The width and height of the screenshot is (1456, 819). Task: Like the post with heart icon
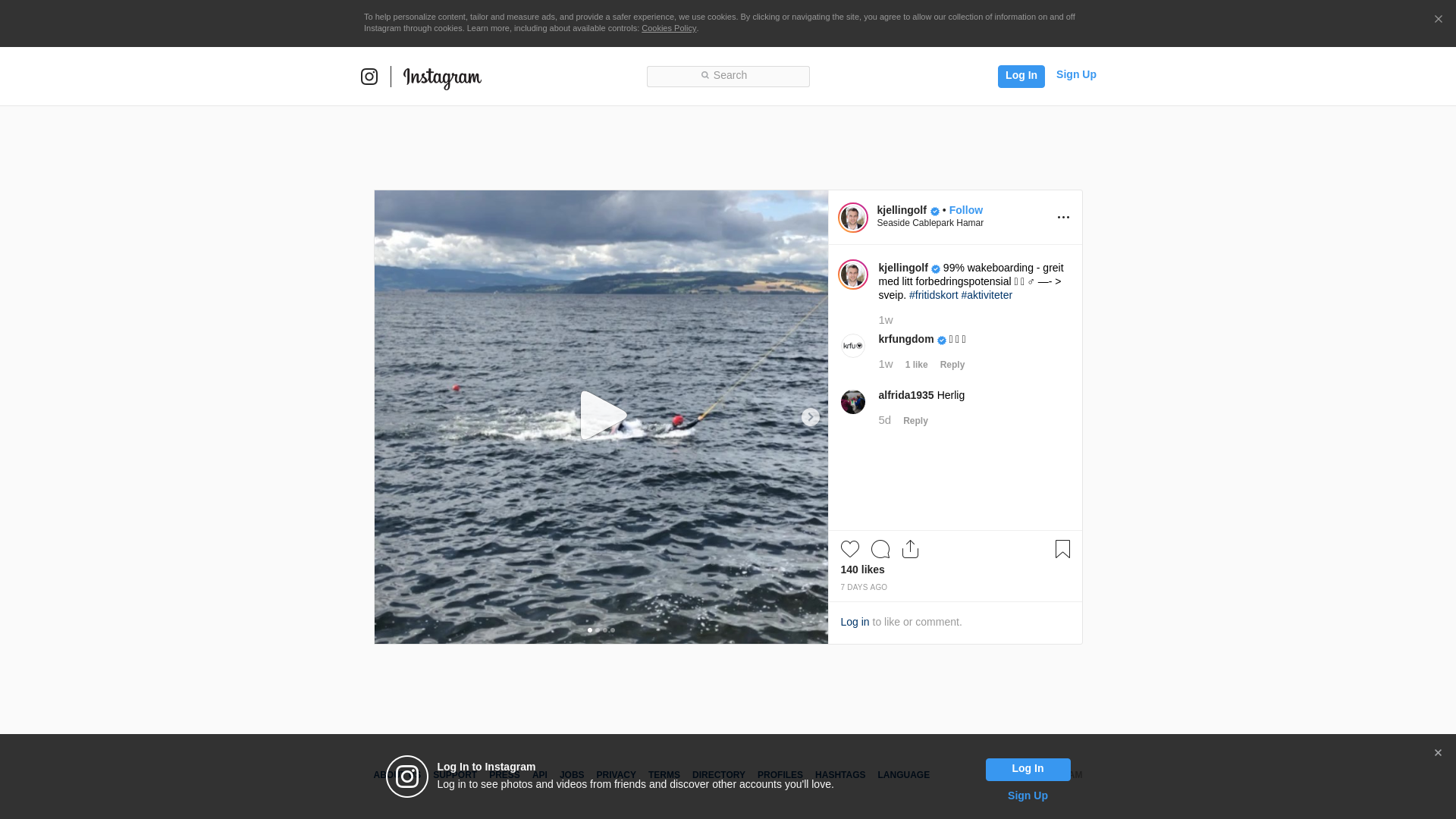click(850, 549)
